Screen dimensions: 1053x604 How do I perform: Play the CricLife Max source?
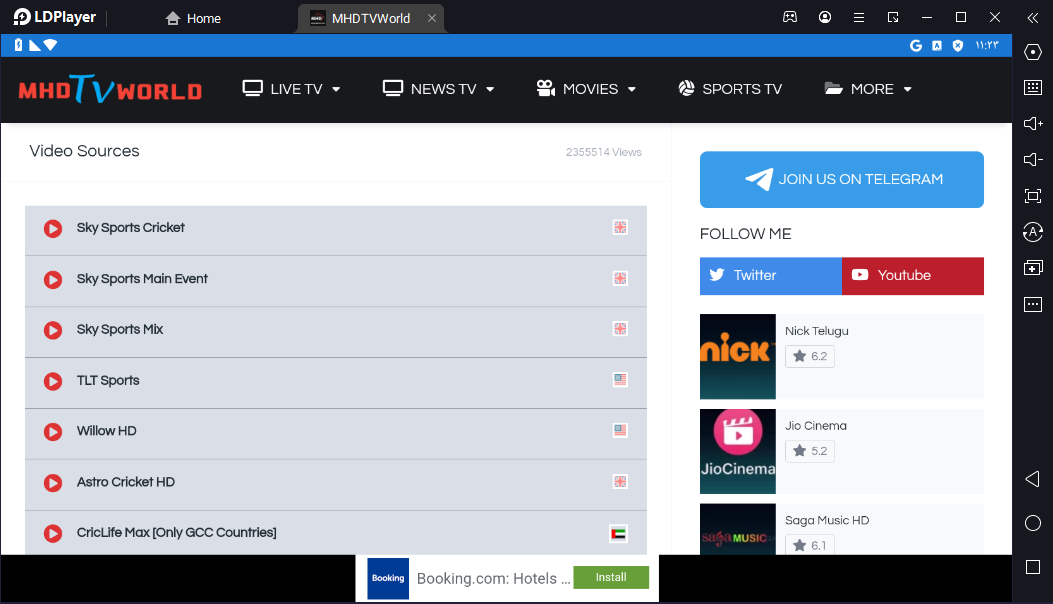click(x=336, y=533)
